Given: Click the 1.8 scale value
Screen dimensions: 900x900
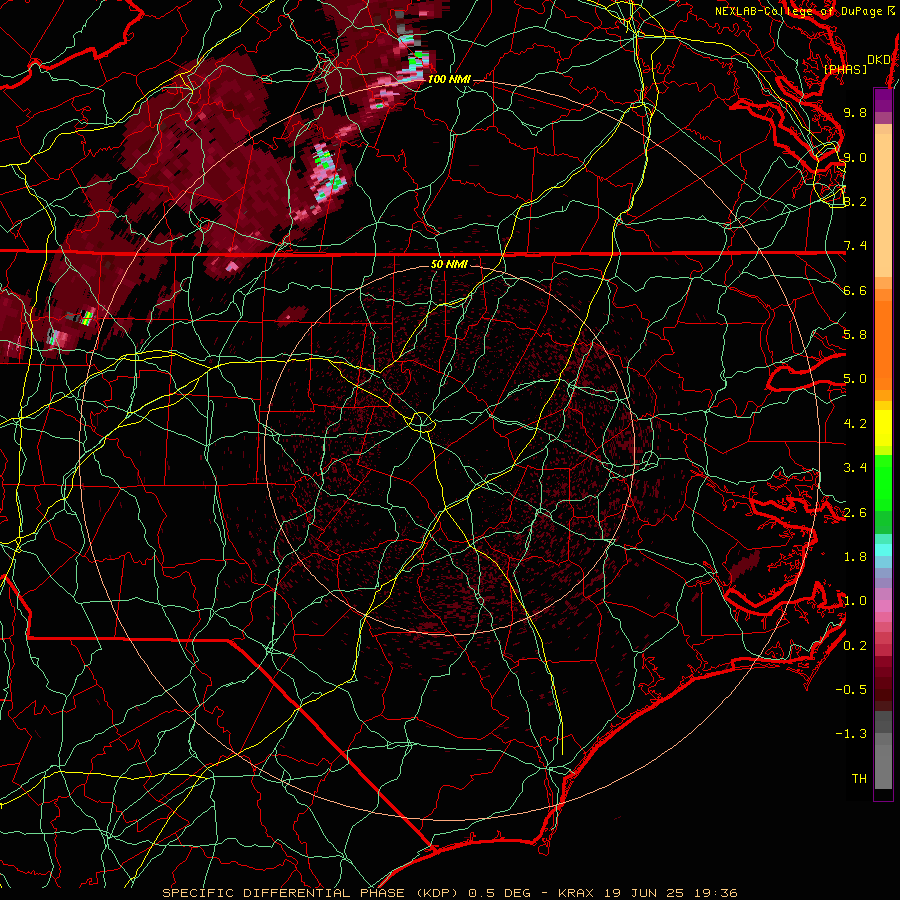Looking at the screenshot, I should [855, 557].
